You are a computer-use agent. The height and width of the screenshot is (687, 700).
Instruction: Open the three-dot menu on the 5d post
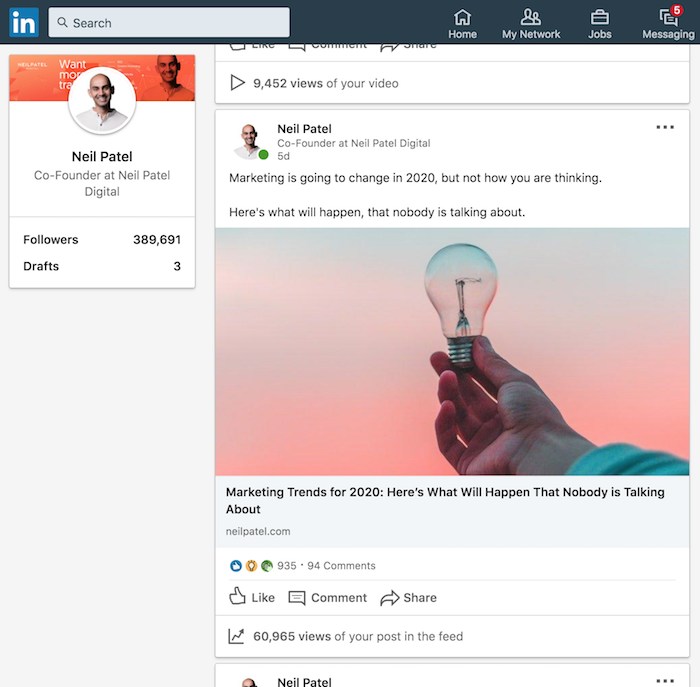[x=665, y=127]
